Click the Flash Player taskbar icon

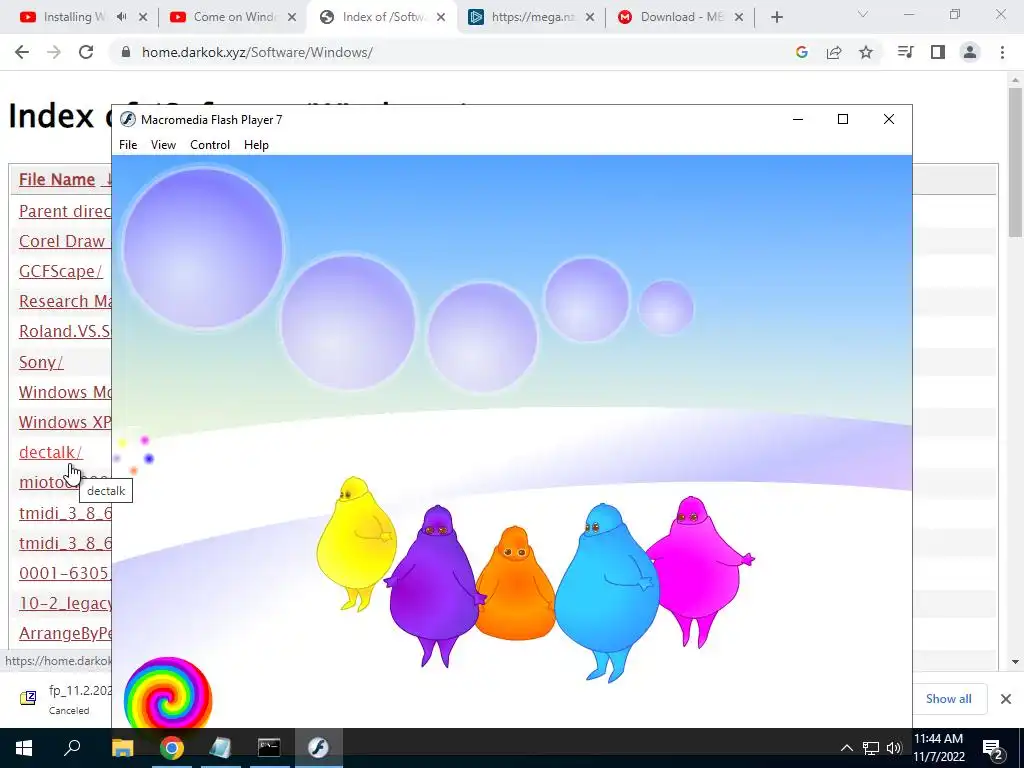pos(318,748)
